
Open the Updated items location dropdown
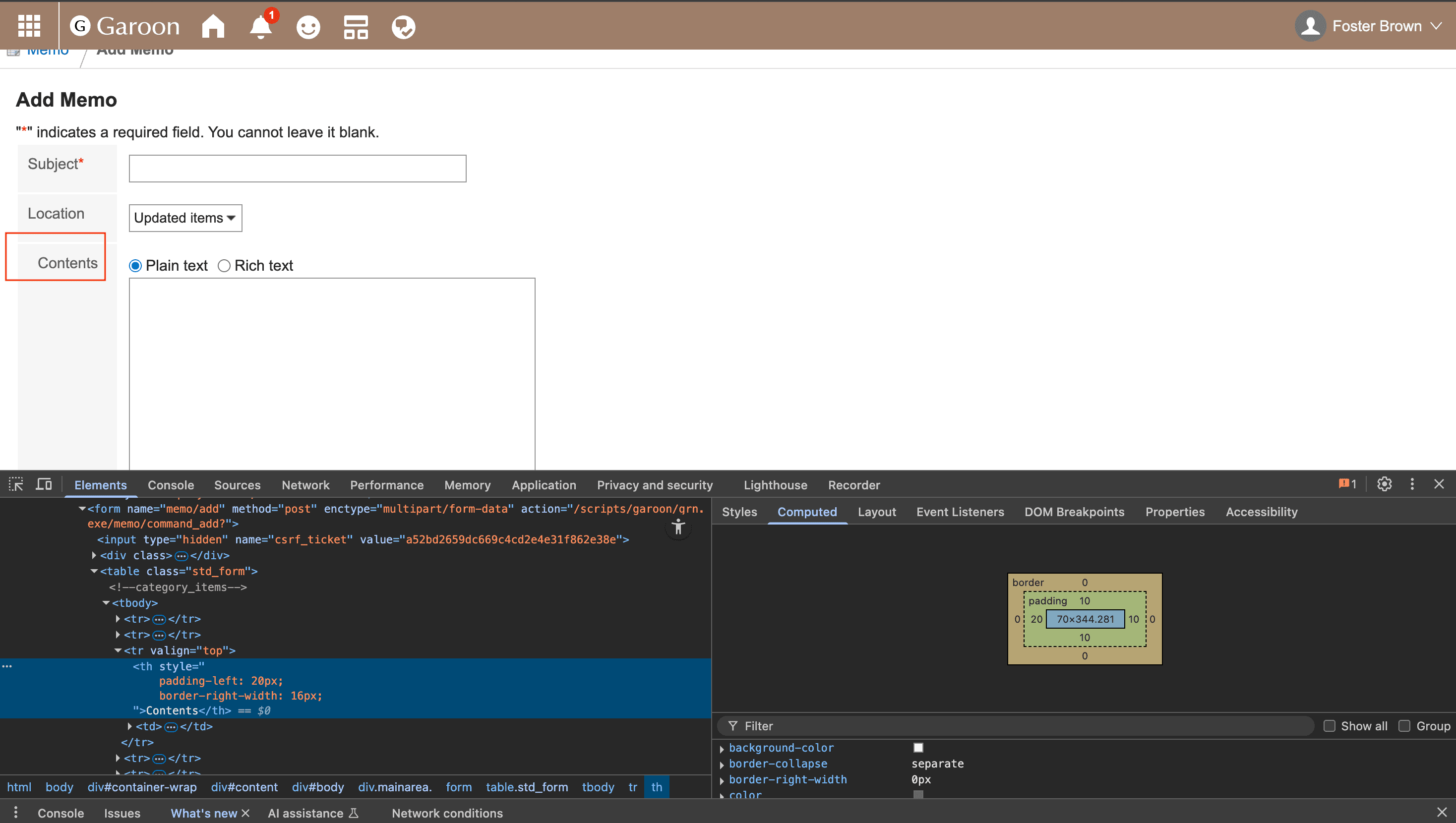(x=185, y=218)
